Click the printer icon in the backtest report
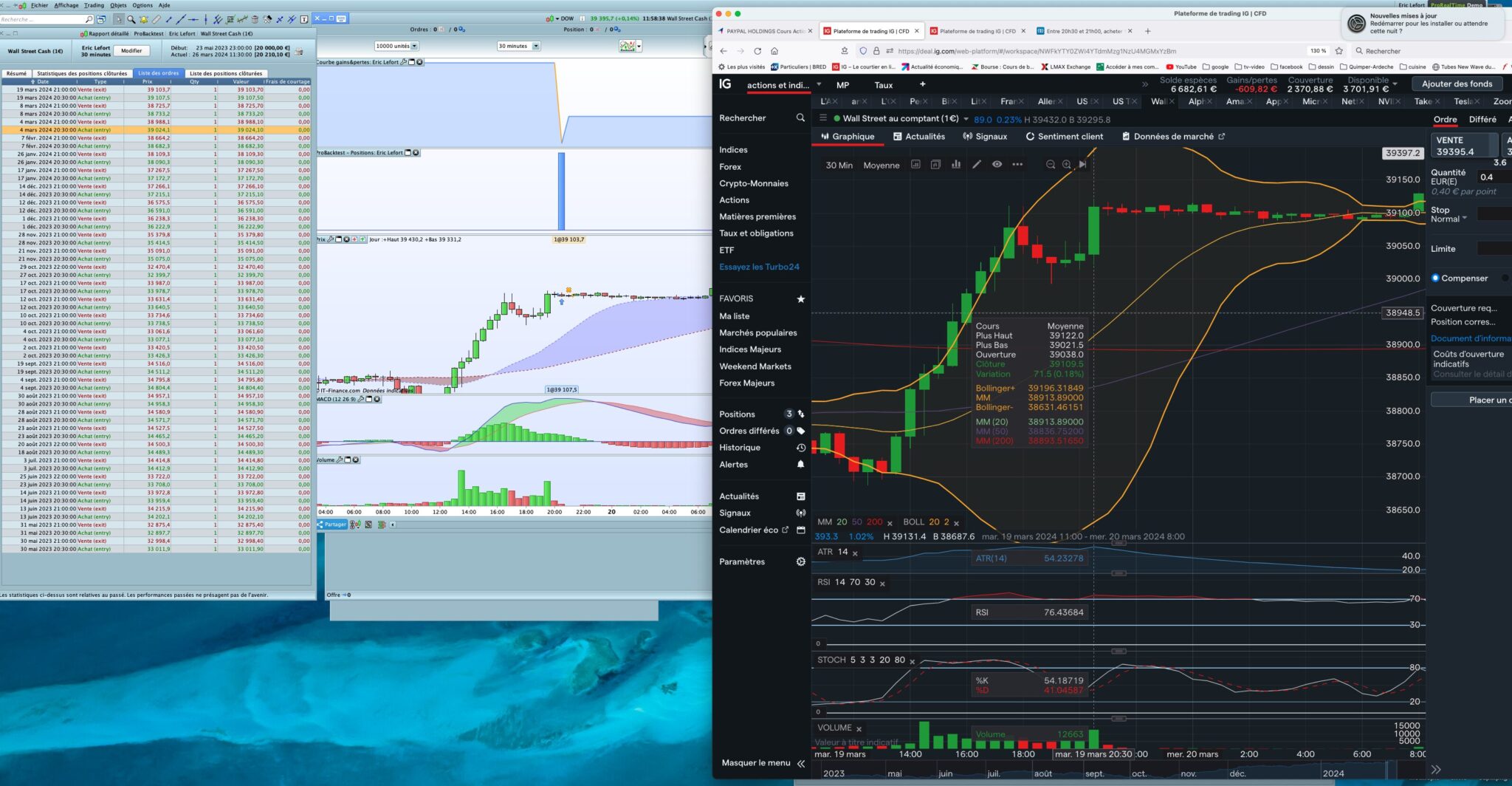Viewport: 1512px width, 786px height. click(x=299, y=51)
